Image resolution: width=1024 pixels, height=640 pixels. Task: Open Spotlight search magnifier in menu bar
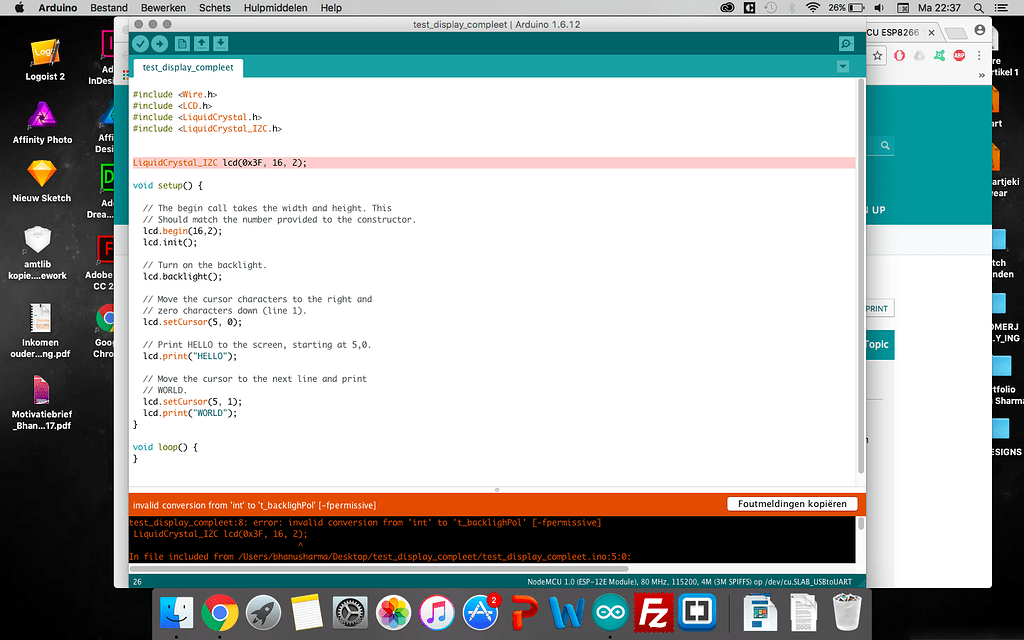click(978, 8)
